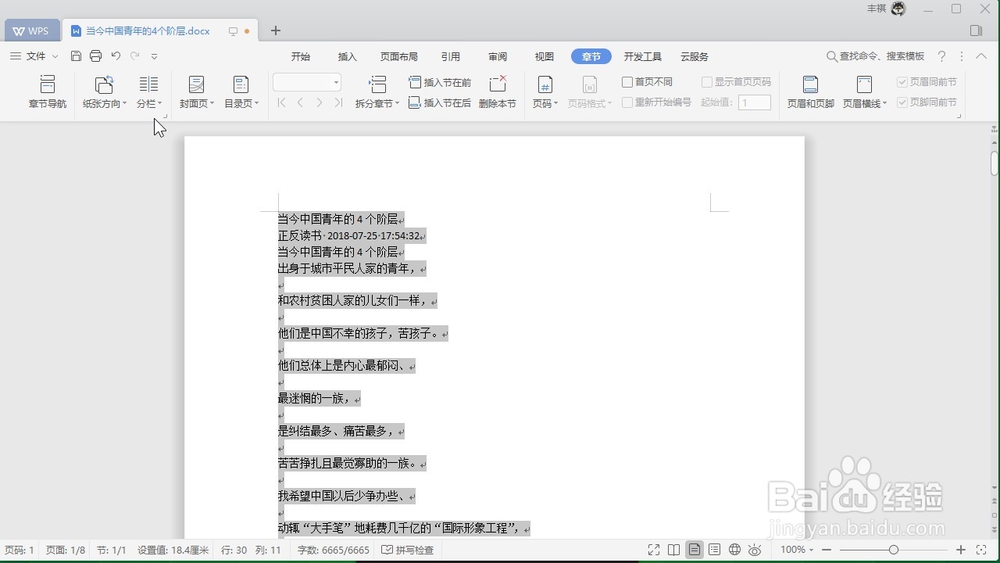1000x563 pixels.
Task: Open the 开始 ribbon tab
Action: coord(300,57)
